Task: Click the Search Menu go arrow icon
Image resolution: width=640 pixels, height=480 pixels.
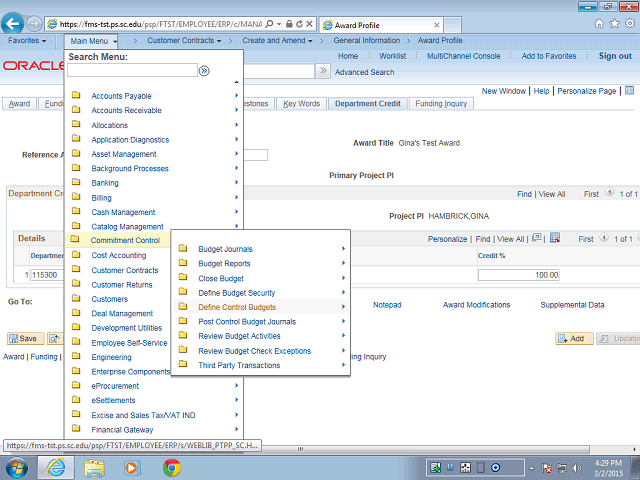Action: [204, 71]
